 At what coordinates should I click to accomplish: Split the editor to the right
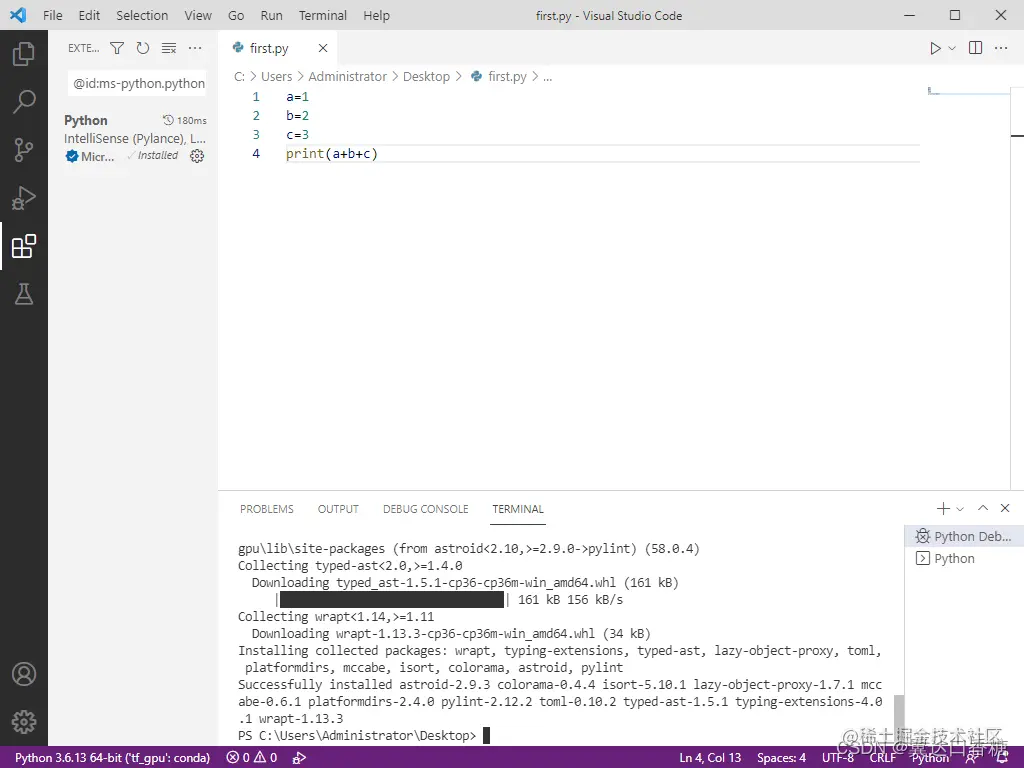click(975, 48)
